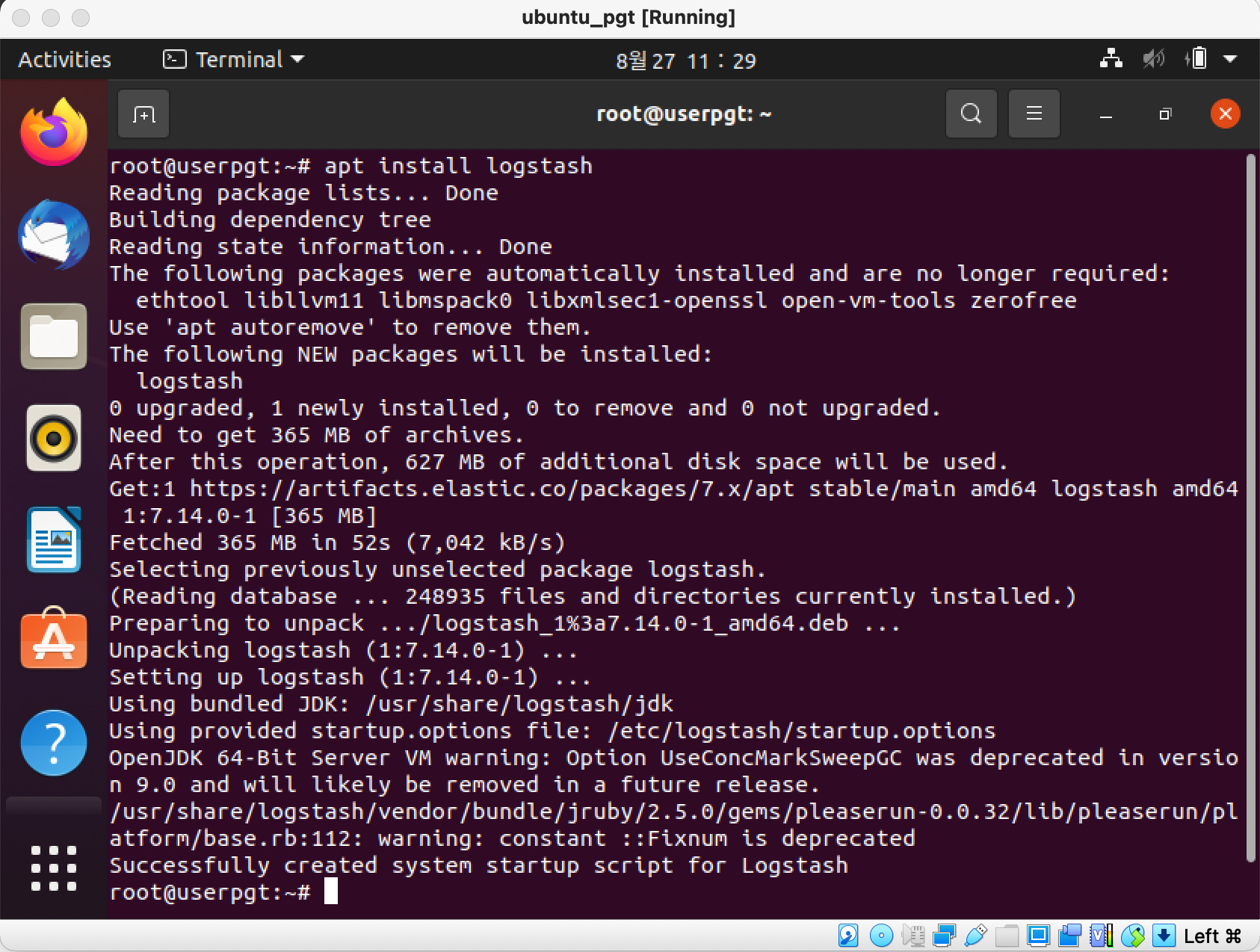The image size is (1260, 952).
Task: Click the 'root@userpgt: ~' window title
Action: coord(684,114)
